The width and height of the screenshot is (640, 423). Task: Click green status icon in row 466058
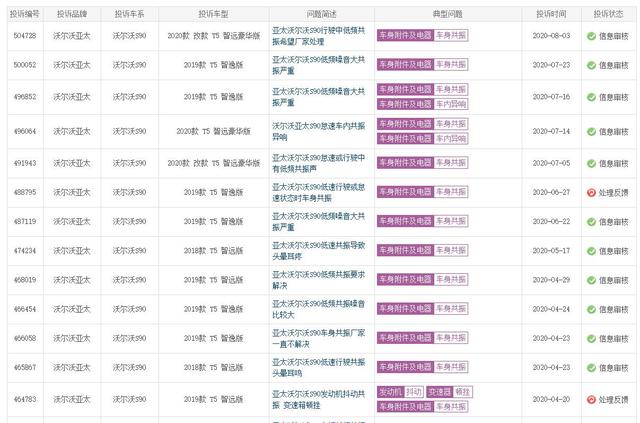coord(591,338)
